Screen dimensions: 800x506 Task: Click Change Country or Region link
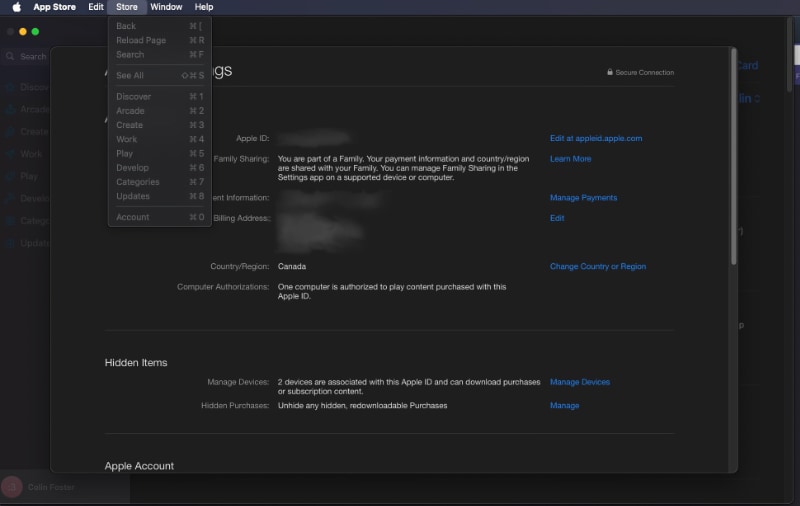pyautogui.click(x=597, y=266)
